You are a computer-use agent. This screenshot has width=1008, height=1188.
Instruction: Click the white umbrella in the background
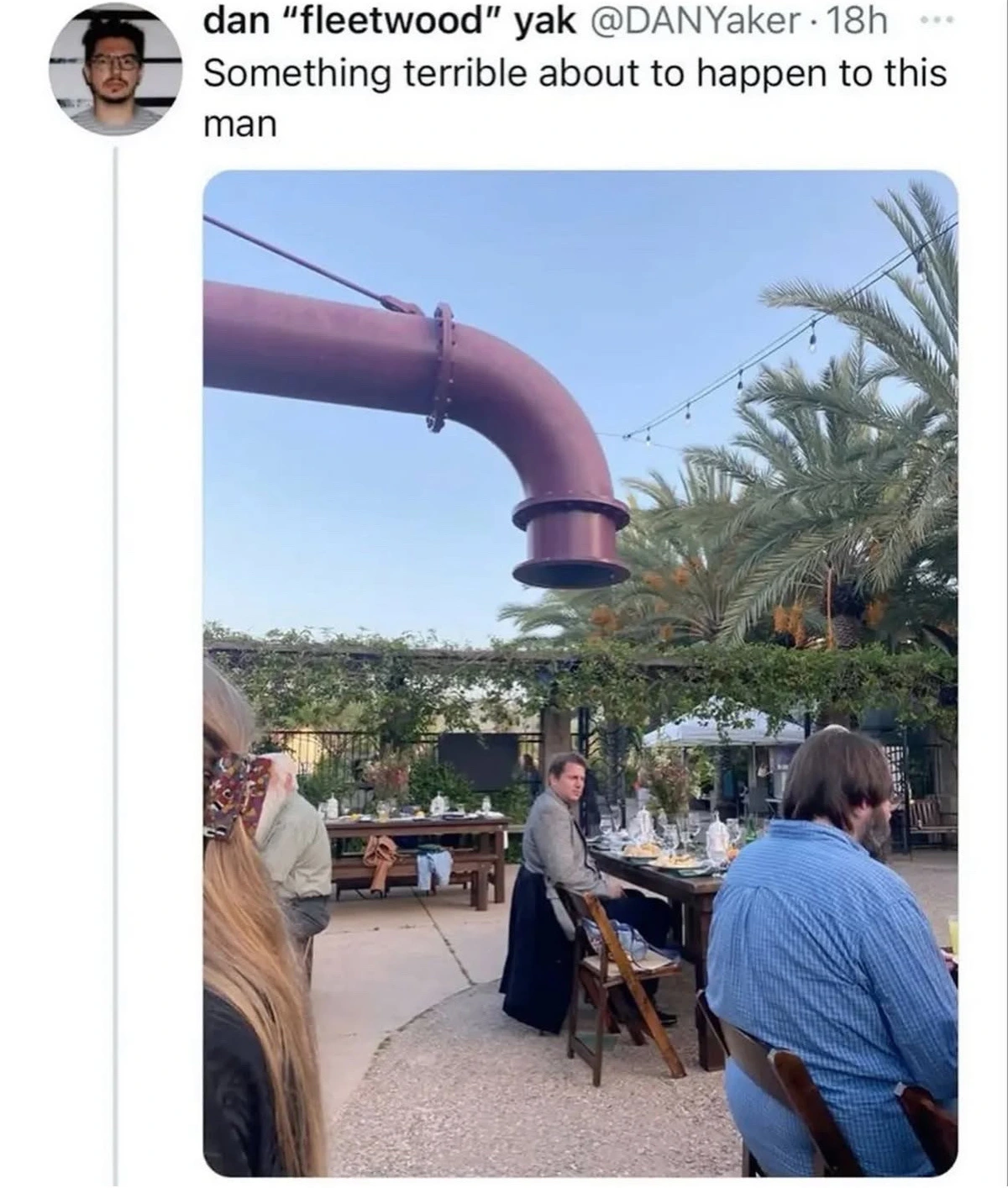722,731
